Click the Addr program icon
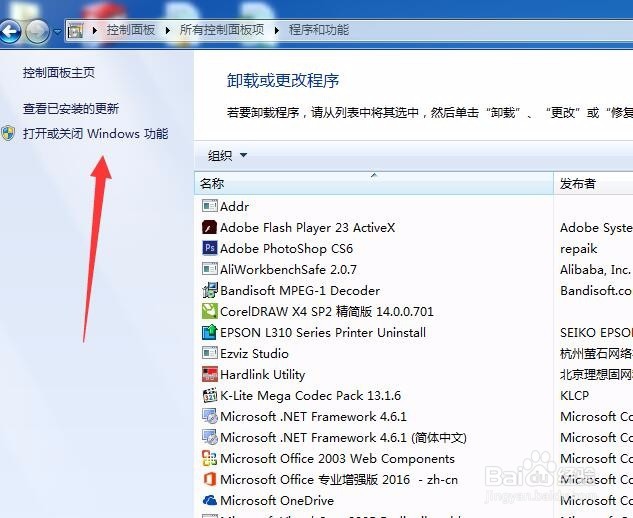This screenshot has height=518, width=633. 210,206
